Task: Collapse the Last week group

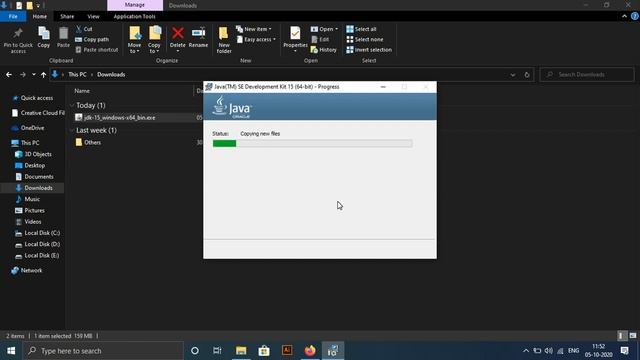Action: tap(72, 130)
